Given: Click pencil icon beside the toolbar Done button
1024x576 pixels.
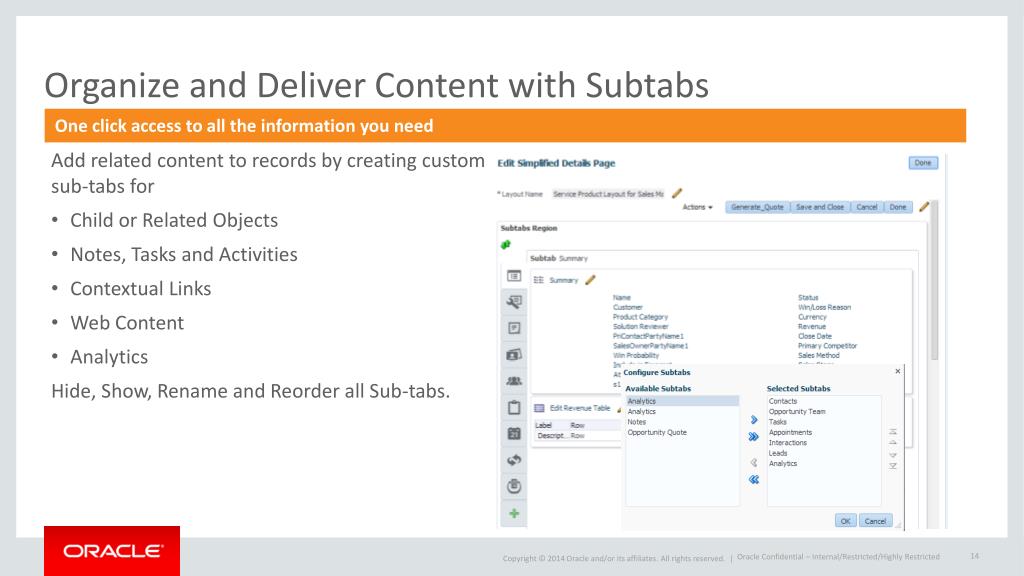Looking at the screenshot, I should tap(923, 207).
